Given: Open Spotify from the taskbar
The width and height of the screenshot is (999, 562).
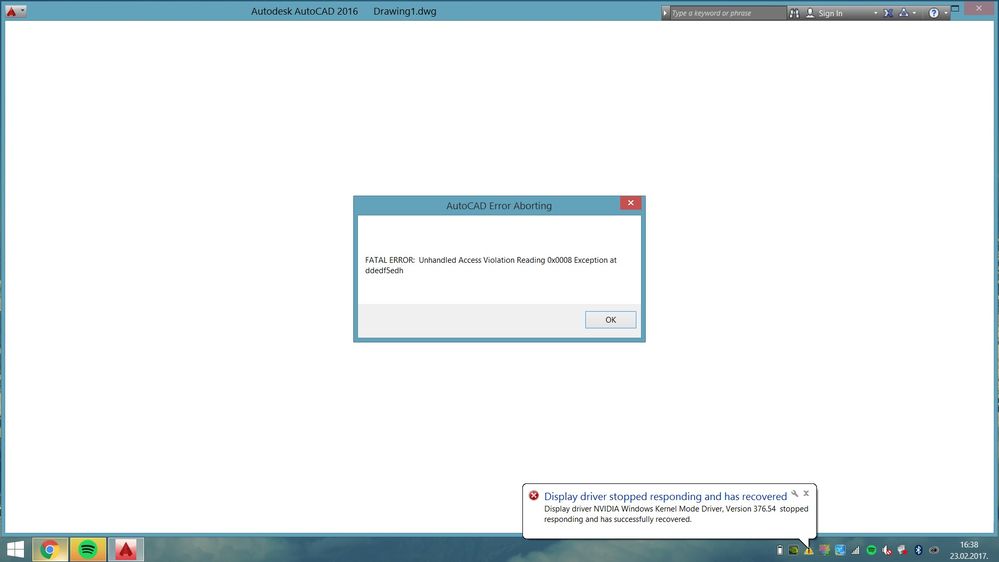Looking at the screenshot, I should [88, 549].
